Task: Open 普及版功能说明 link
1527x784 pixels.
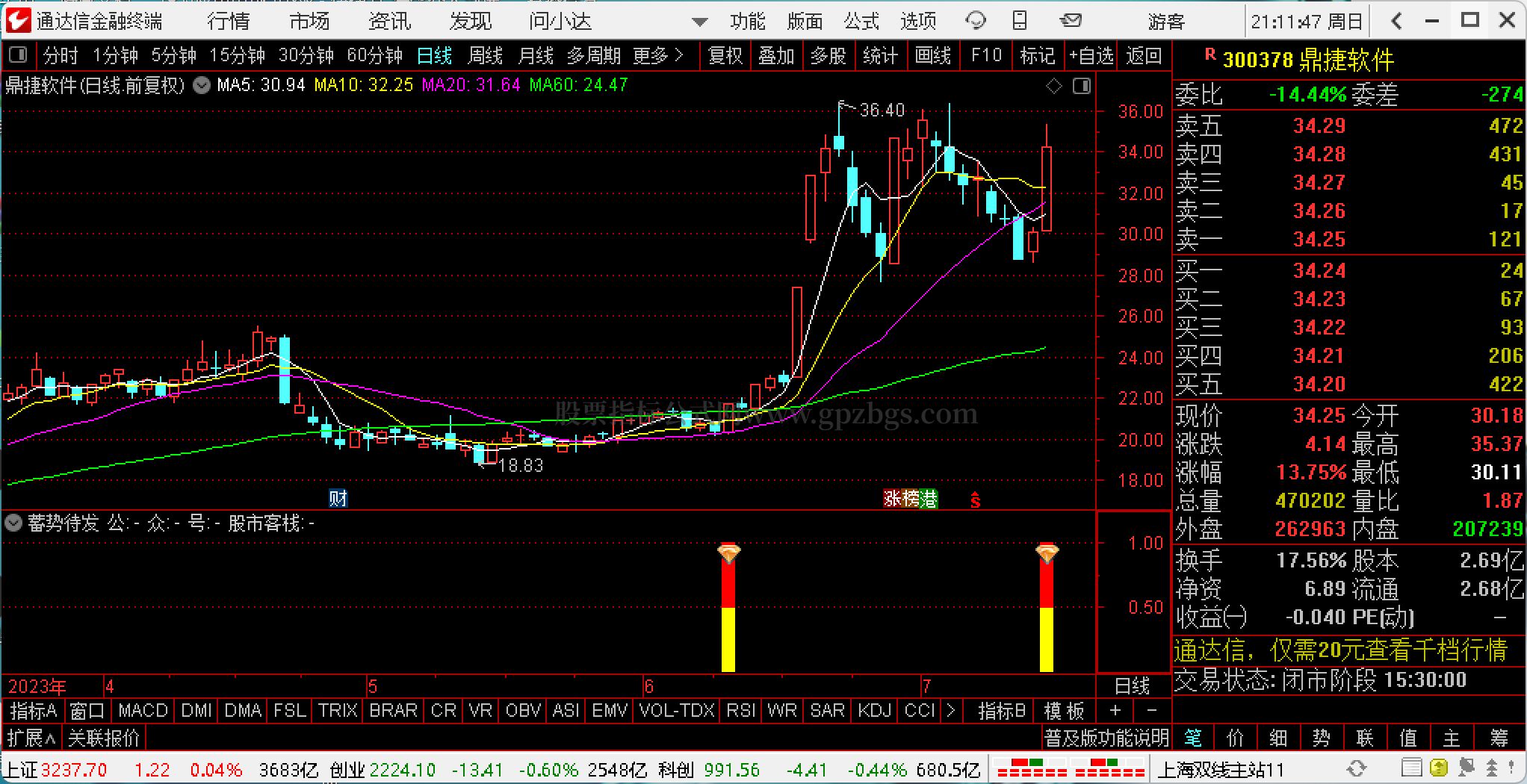Action: click(1106, 738)
